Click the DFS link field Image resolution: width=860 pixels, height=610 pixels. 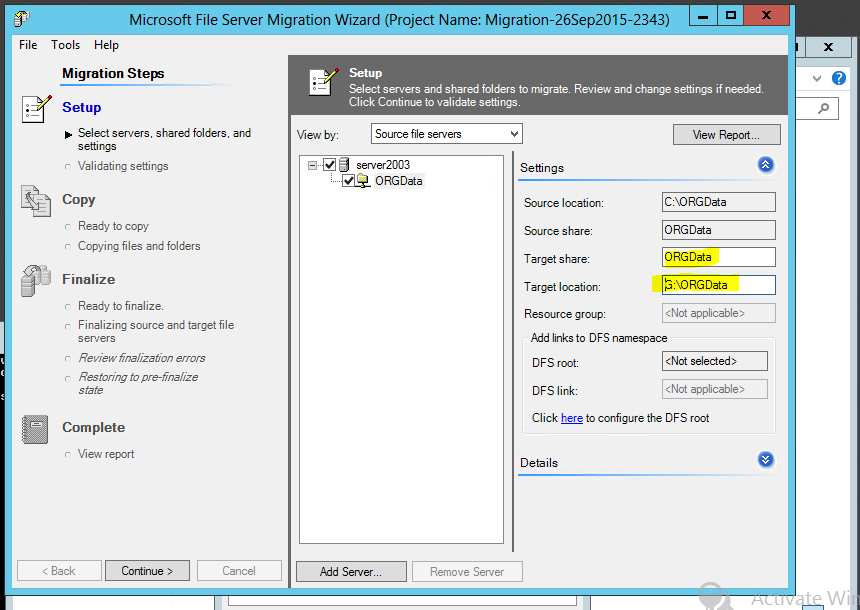point(715,389)
